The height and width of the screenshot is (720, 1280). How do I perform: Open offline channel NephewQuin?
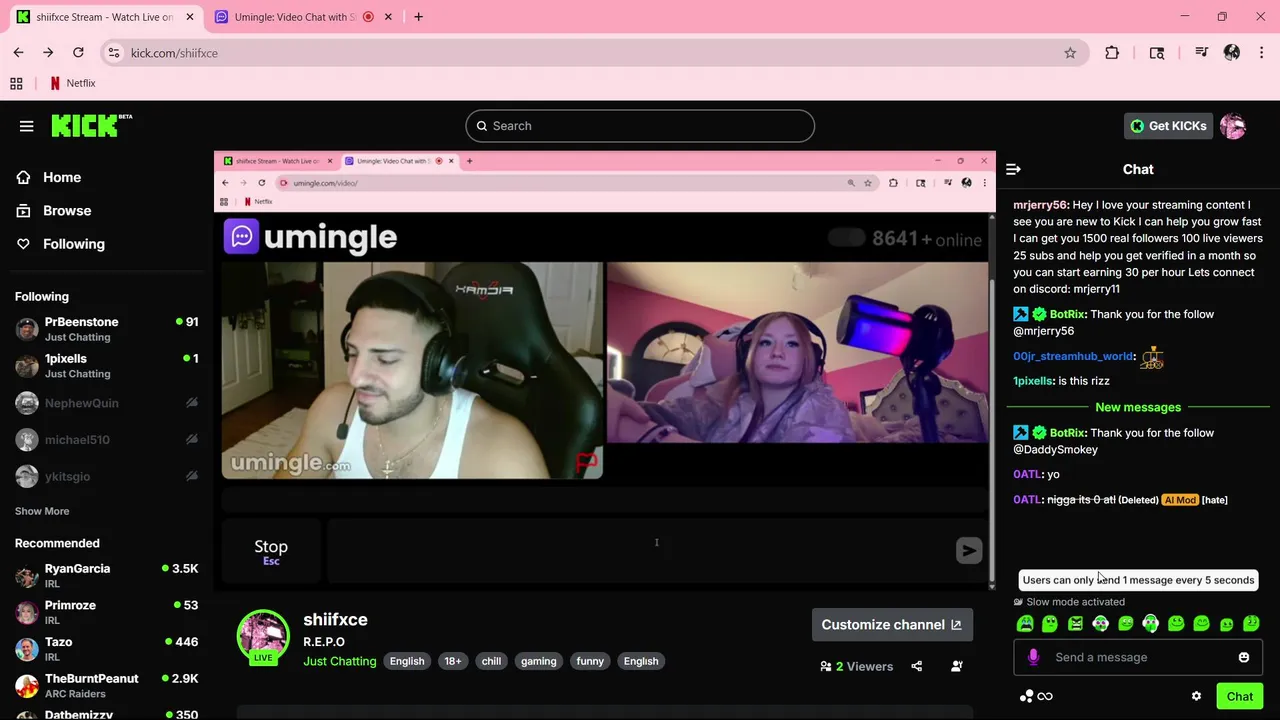pyautogui.click(x=106, y=403)
